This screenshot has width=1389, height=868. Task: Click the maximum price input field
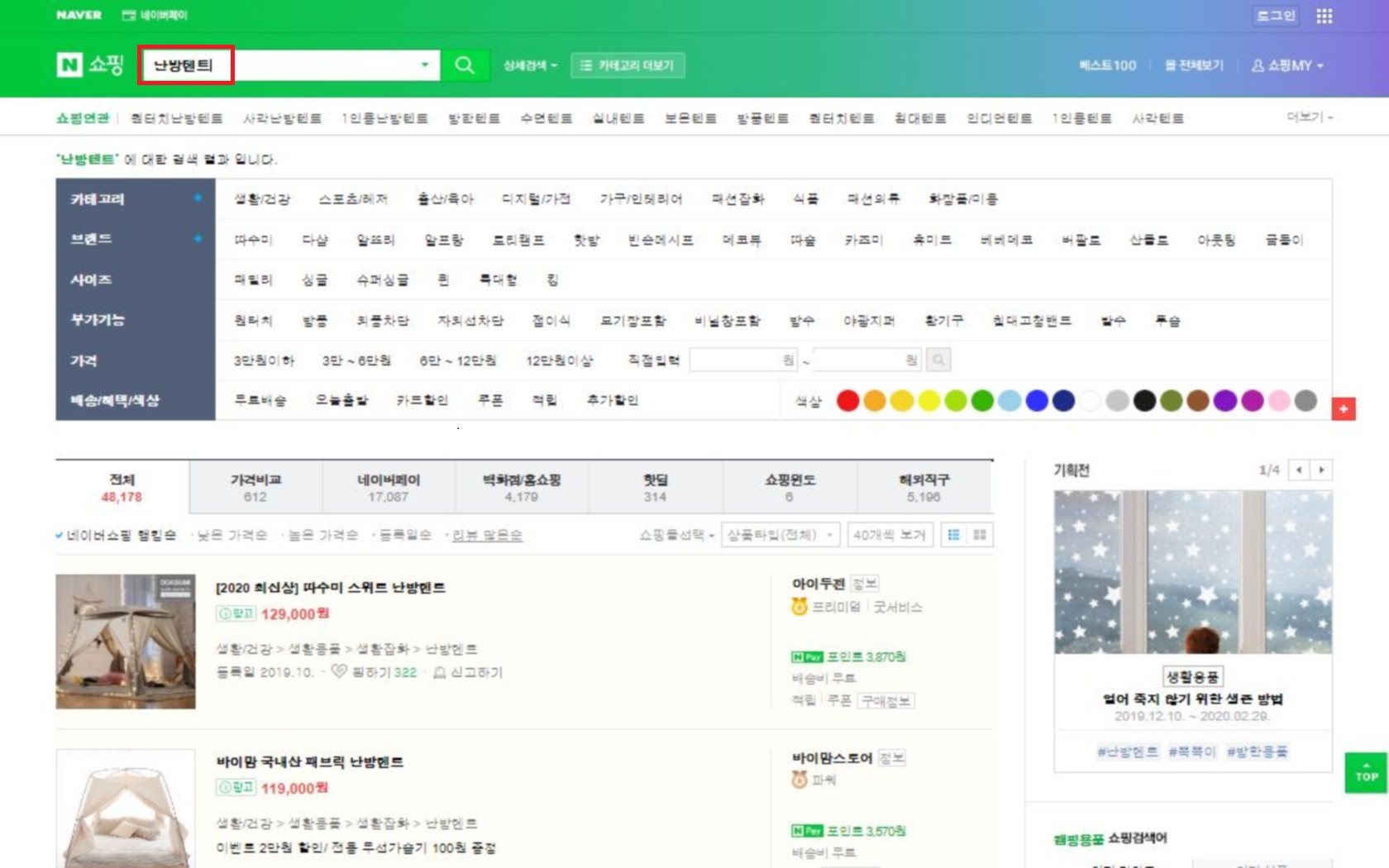pyautogui.click(x=867, y=360)
